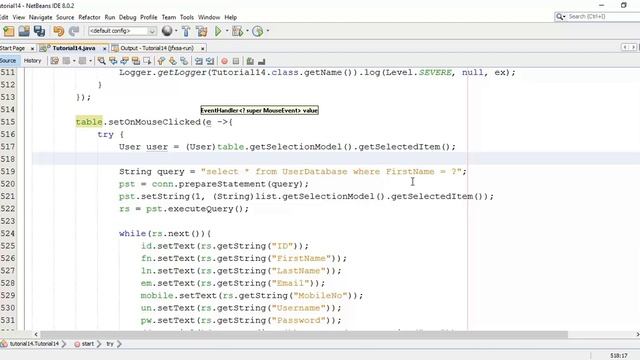
Task: Click the empty line 518 in editor
Action: 336,159
